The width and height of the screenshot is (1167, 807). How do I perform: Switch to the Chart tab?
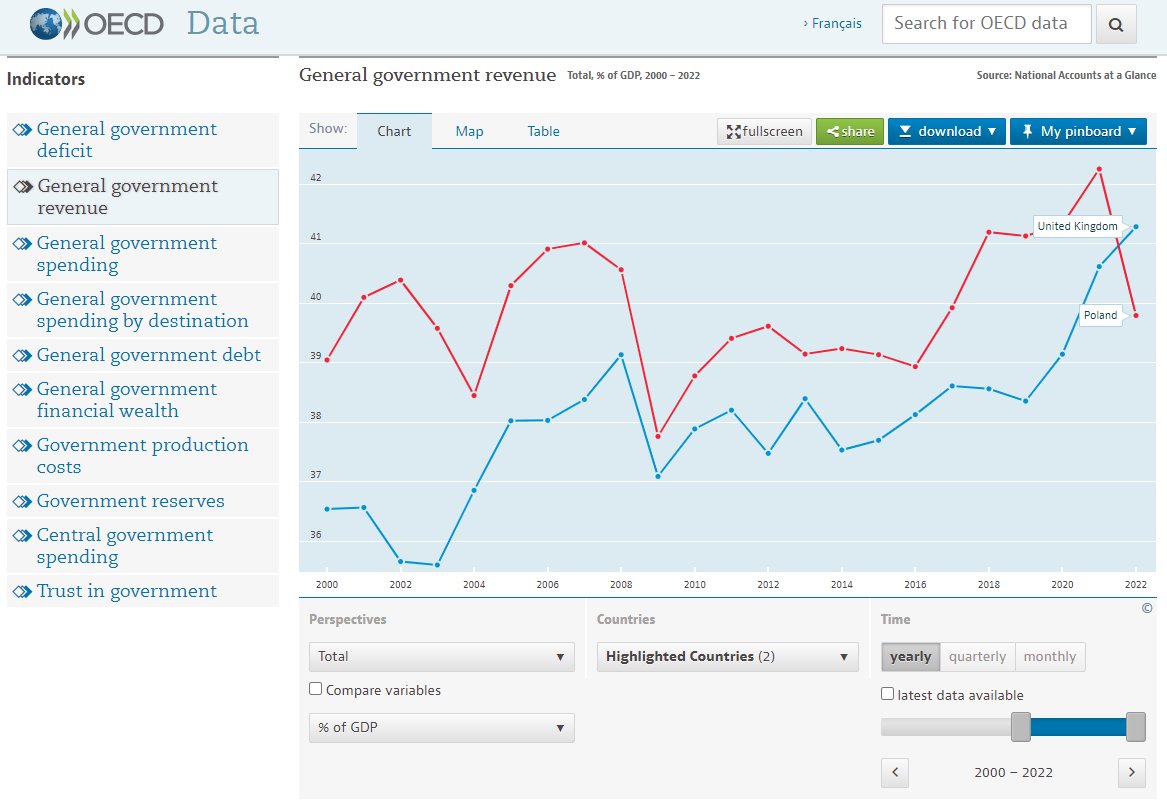394,132
